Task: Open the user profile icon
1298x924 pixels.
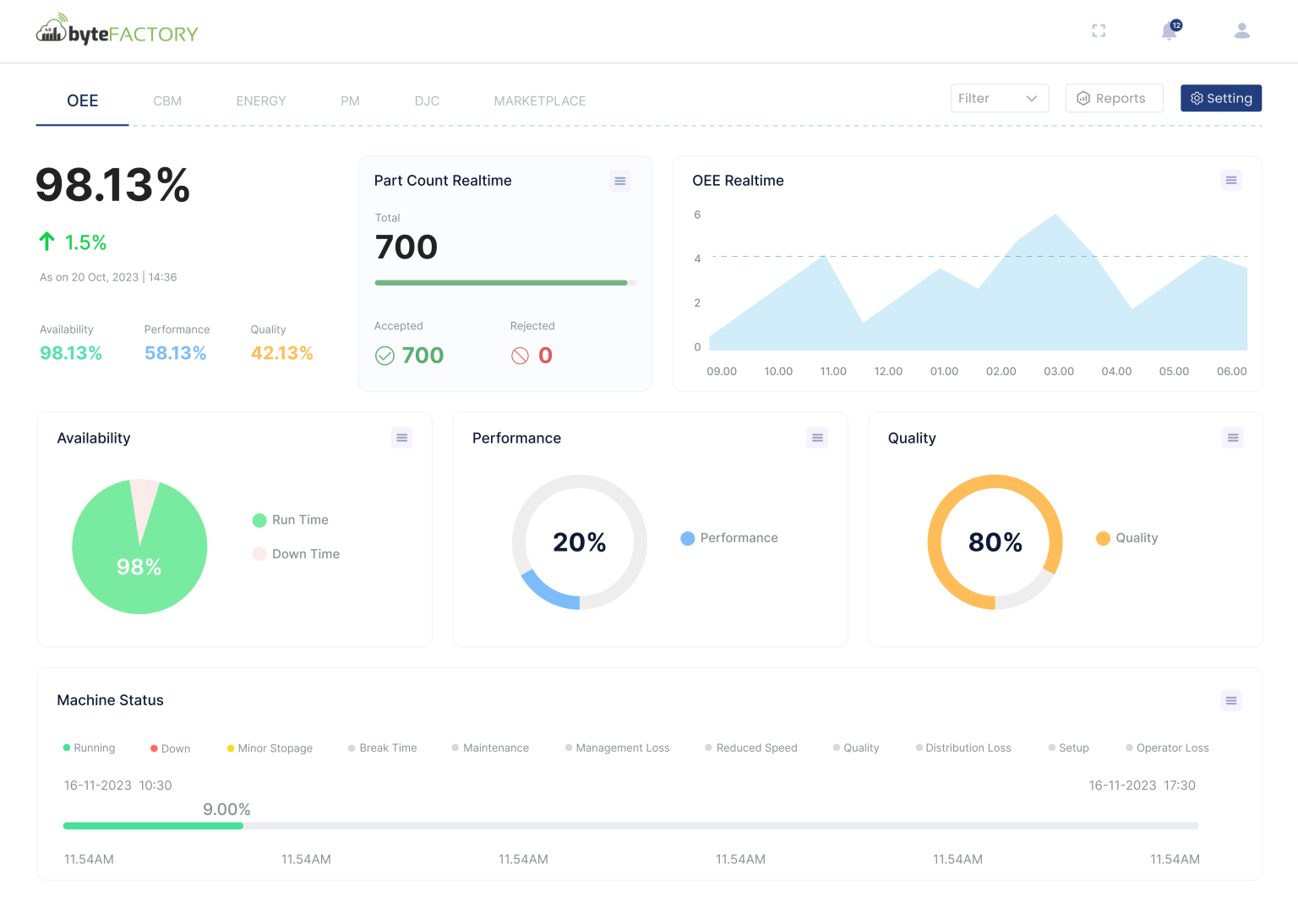Action: (1241, 31)
